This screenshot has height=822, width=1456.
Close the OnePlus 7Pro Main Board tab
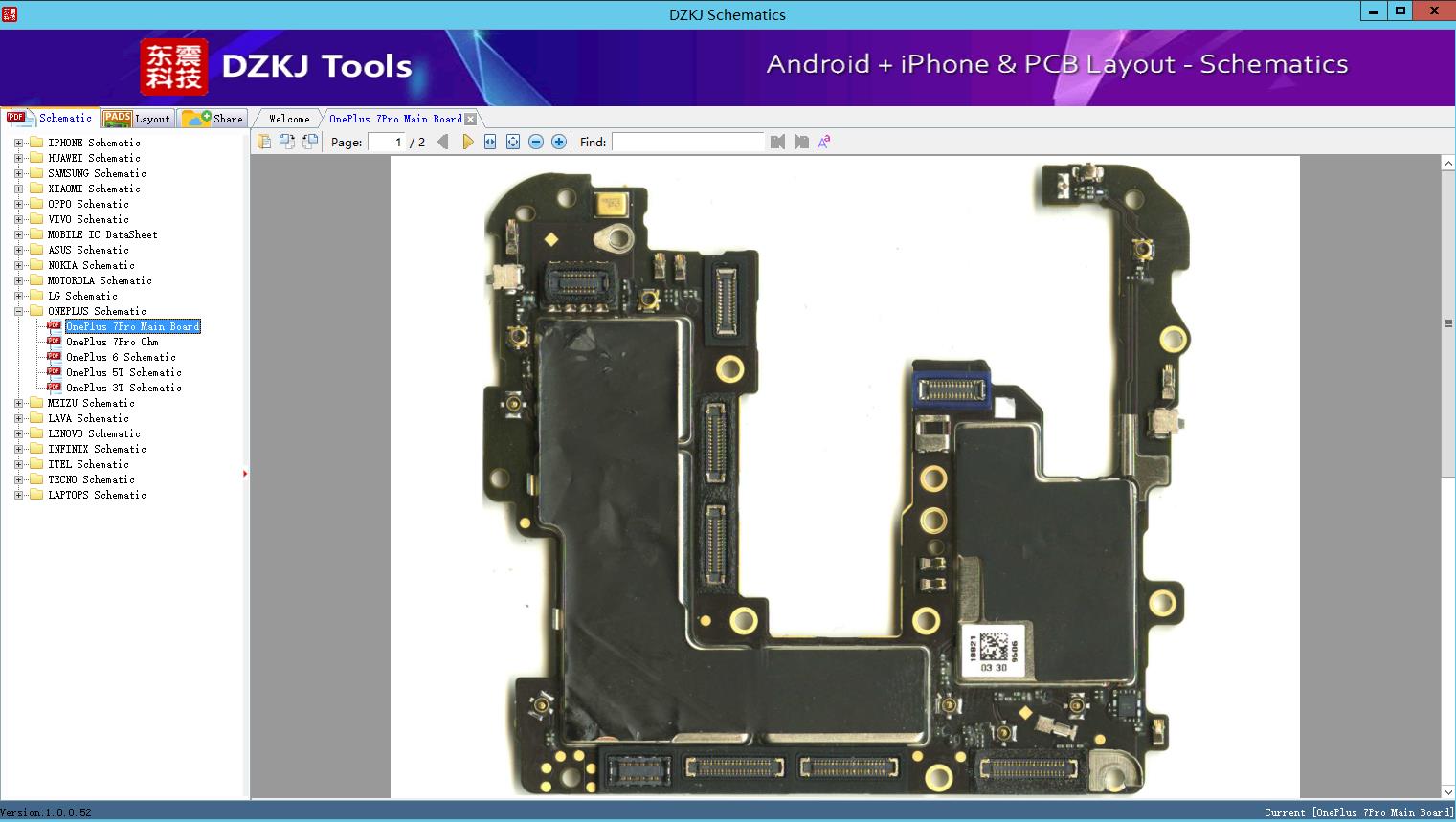click(x=471, y=119)
